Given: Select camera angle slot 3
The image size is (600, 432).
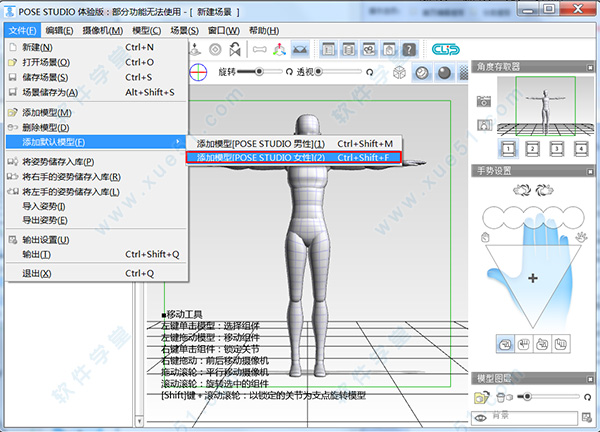Looking at the screenshot, I should click(x=558, y=149).
